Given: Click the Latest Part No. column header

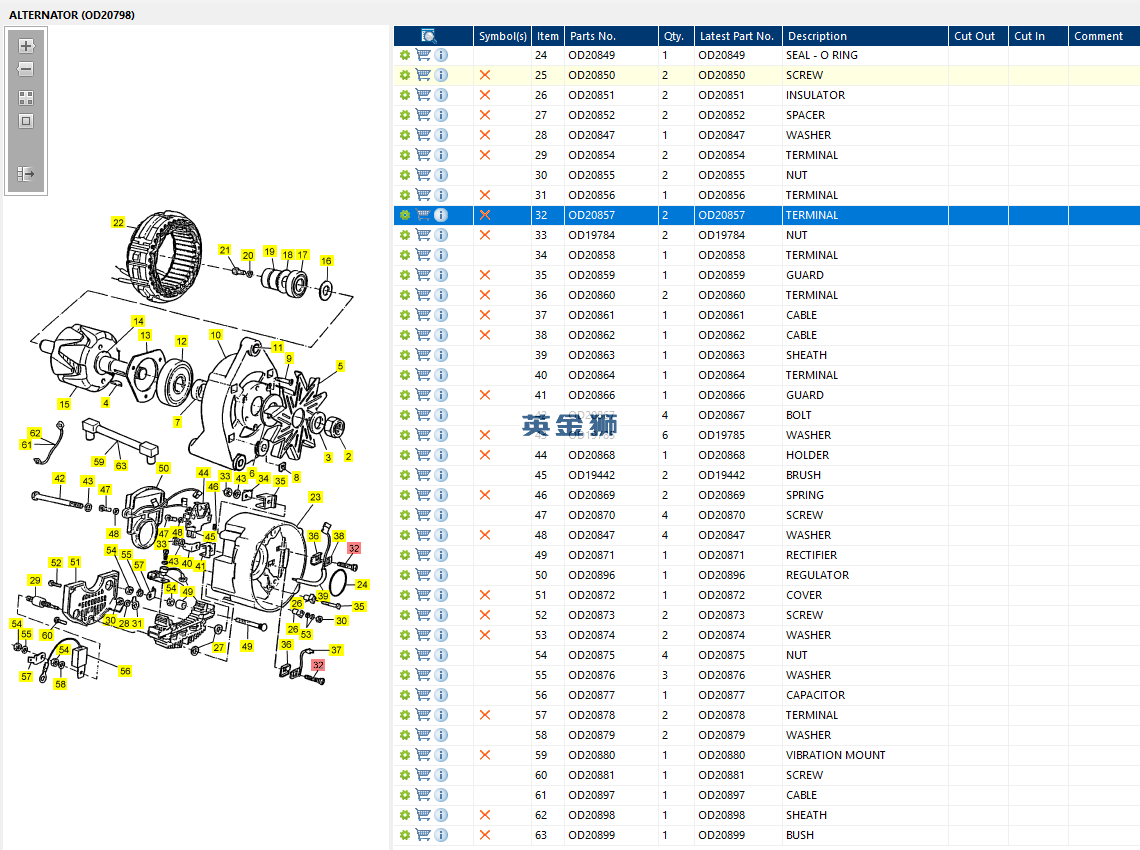Looking at the screenshot, I should 736,36.
